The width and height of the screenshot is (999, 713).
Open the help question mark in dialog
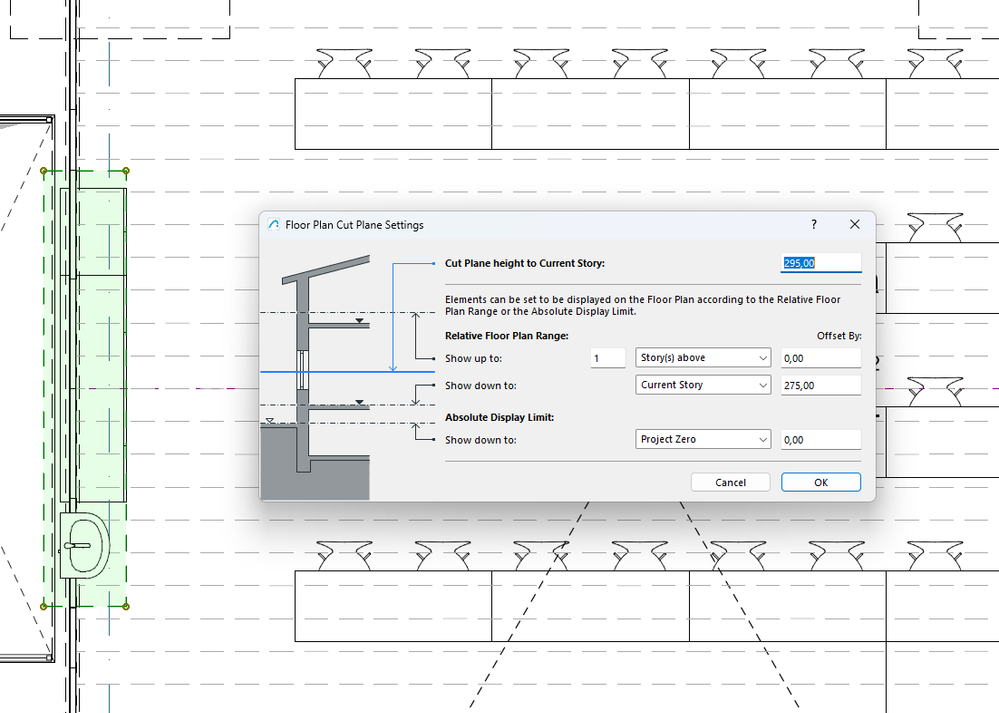814,224
